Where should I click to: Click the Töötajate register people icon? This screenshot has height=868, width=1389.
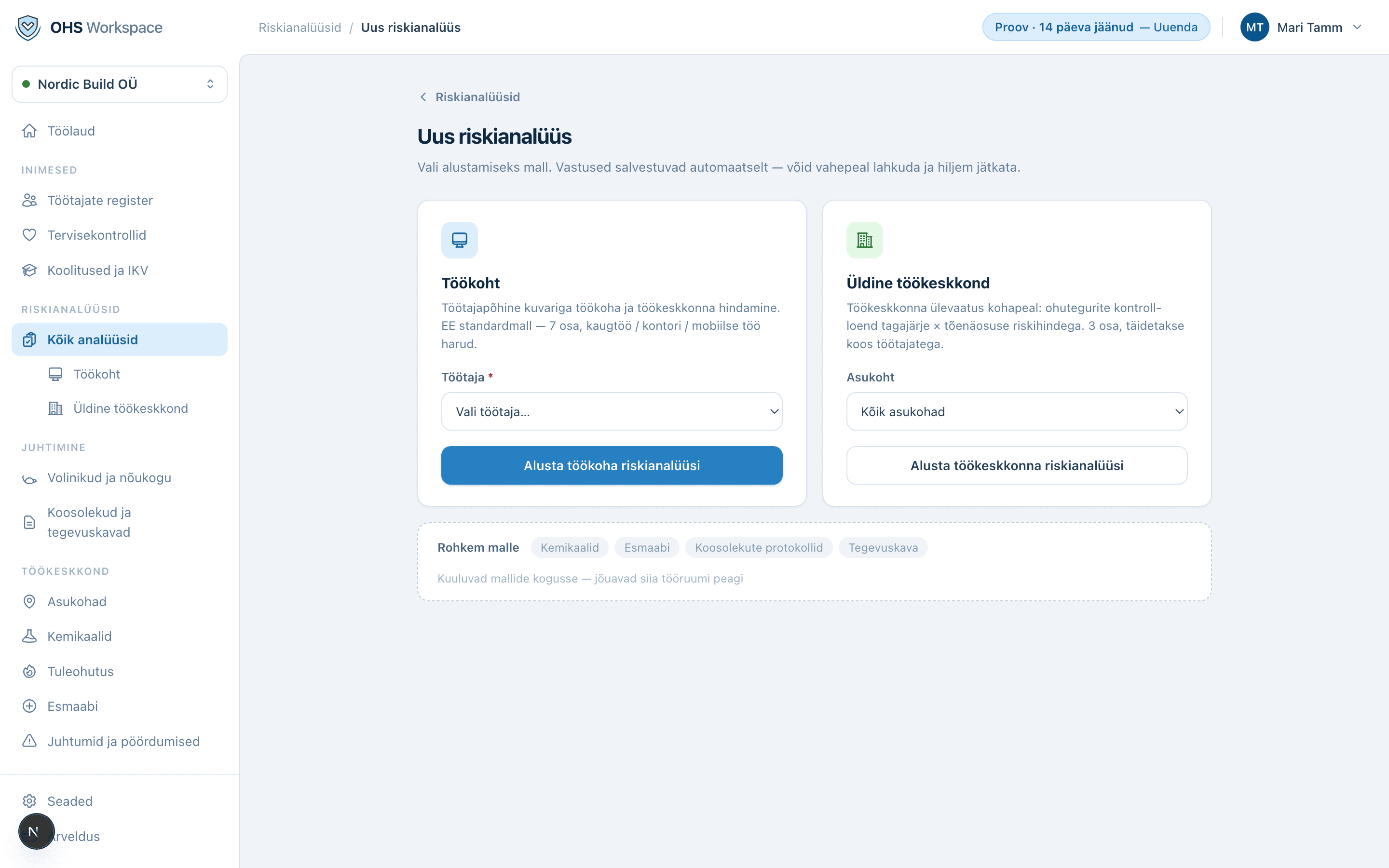click(x=29, y=200)
